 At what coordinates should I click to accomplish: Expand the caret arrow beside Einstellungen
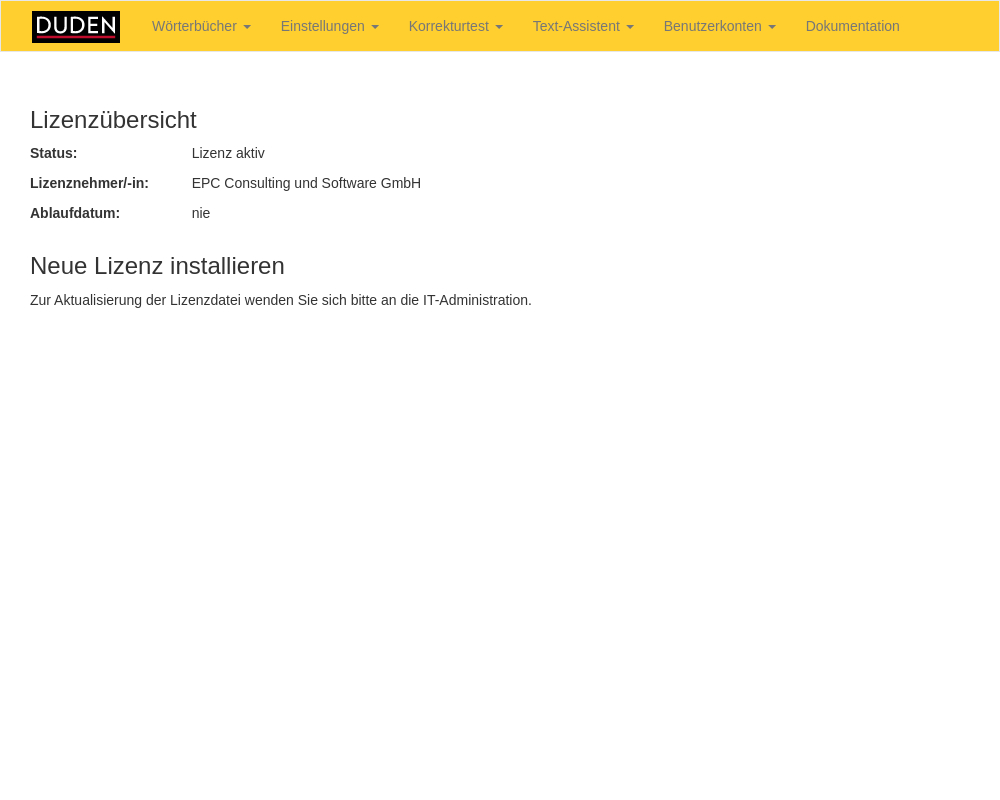pyautogui.click(x=375, y=28)
